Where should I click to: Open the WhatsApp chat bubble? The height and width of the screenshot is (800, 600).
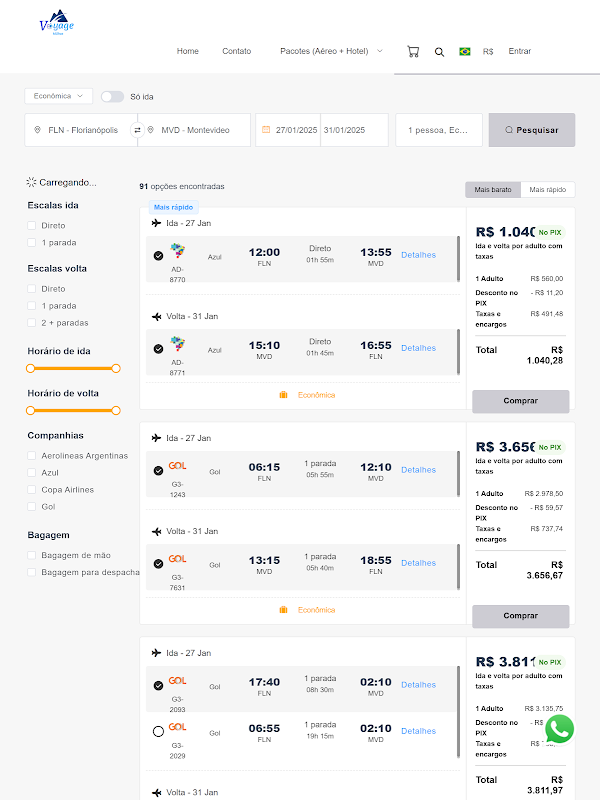[560, 729]
